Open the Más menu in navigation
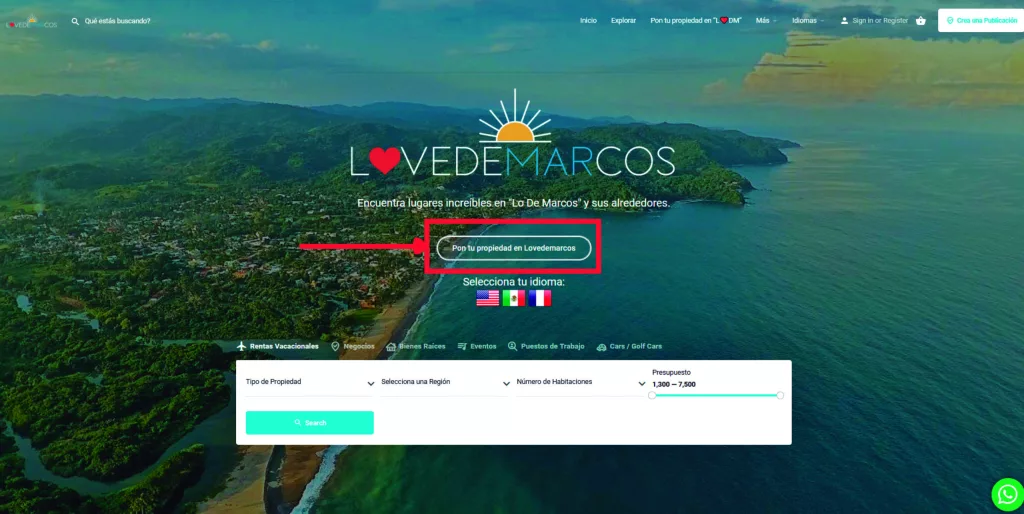The height and width of the screenshot is (514, 1024). [766, 21]
